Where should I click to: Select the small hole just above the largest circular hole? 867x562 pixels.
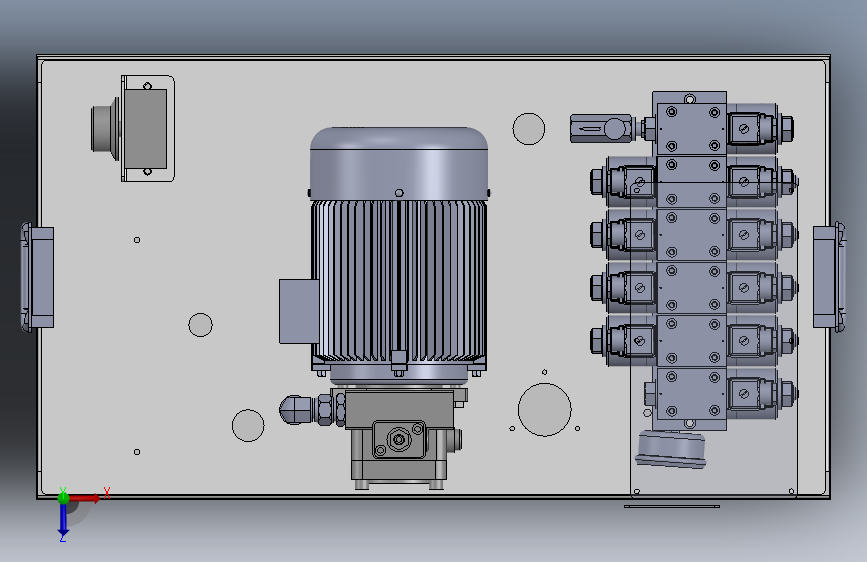coord(545,372)
